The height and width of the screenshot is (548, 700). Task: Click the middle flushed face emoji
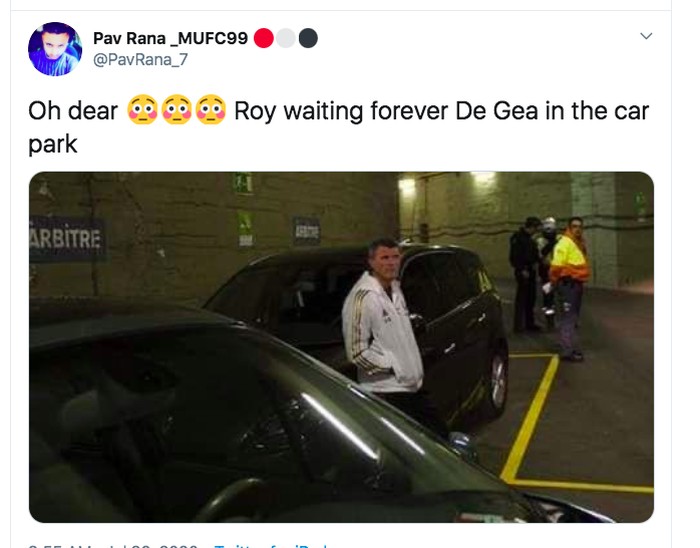[x=176, y=110]
